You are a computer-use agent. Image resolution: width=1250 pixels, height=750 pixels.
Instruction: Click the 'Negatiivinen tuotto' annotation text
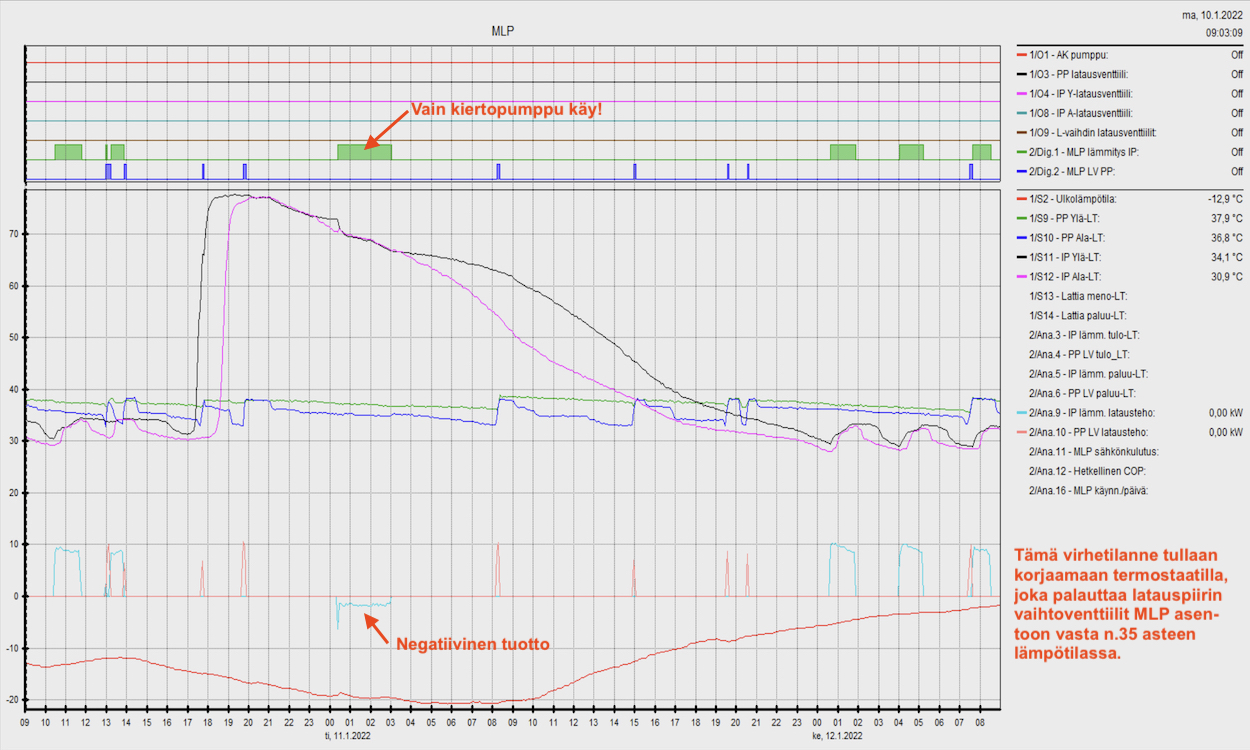pyautogui.click(x=473, y=645)
